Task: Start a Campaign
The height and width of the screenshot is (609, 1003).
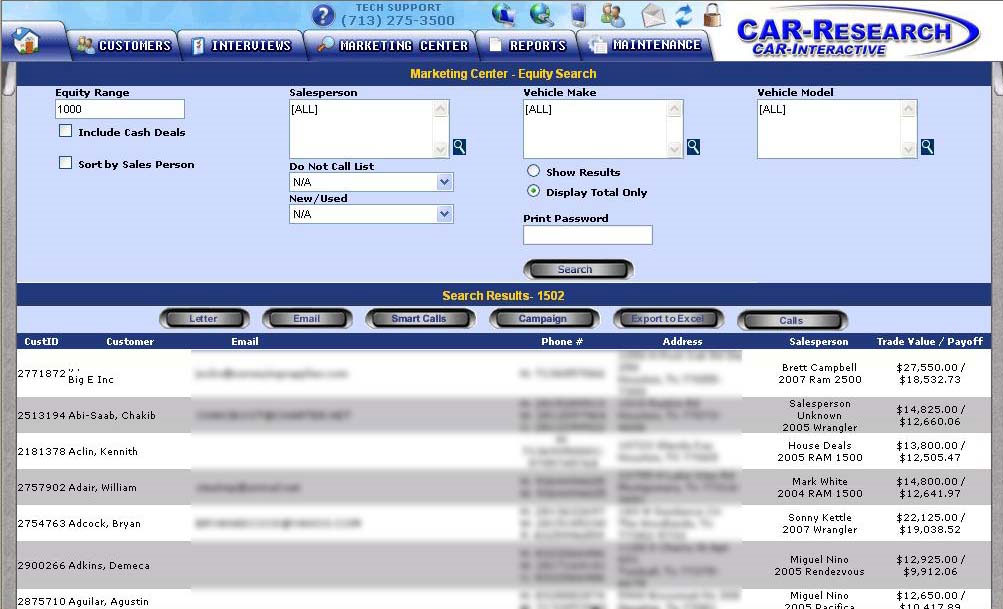Action: pyautogui.click(x=544, y=319)
